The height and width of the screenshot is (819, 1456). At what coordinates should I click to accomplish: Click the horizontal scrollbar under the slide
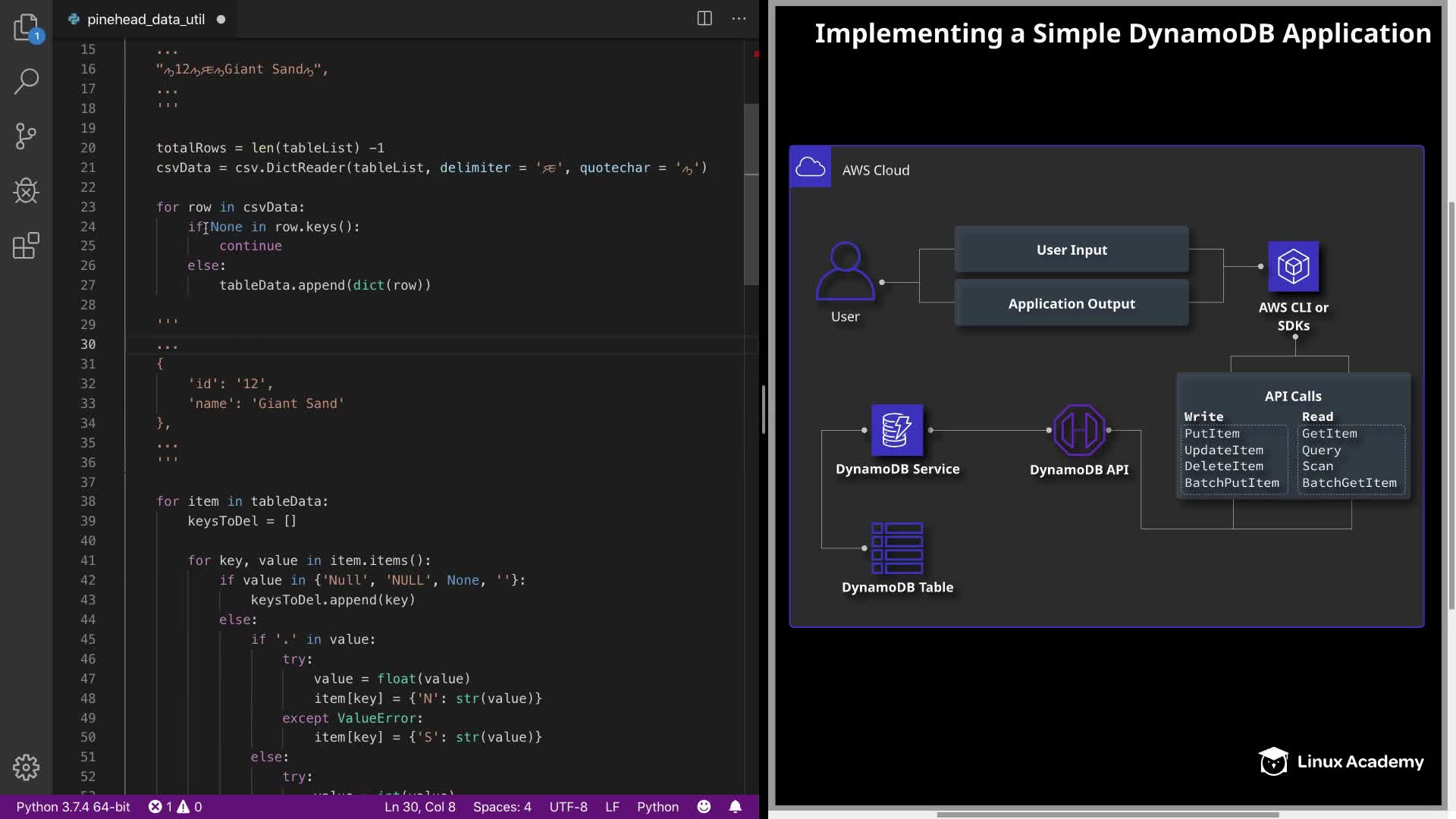coord(1107,814)
